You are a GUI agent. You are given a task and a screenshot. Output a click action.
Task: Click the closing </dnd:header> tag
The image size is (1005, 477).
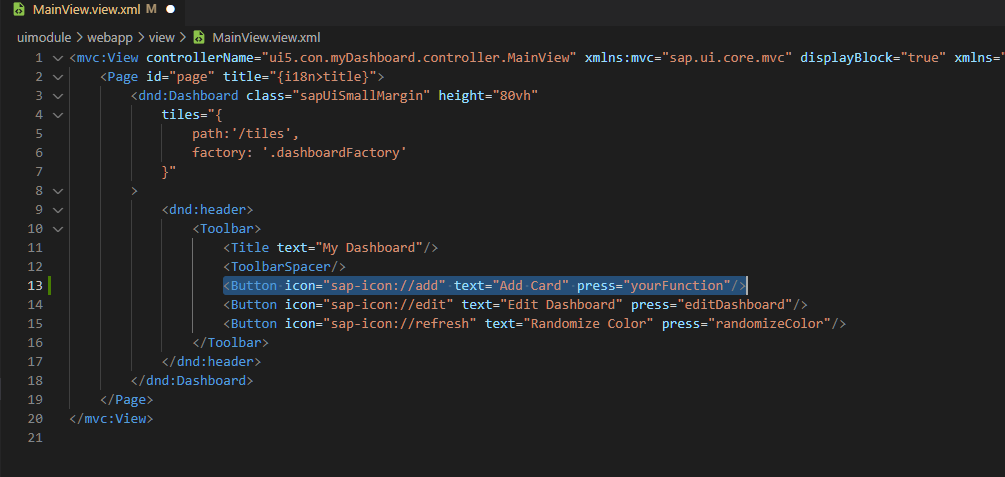click(x=212, y=362)
